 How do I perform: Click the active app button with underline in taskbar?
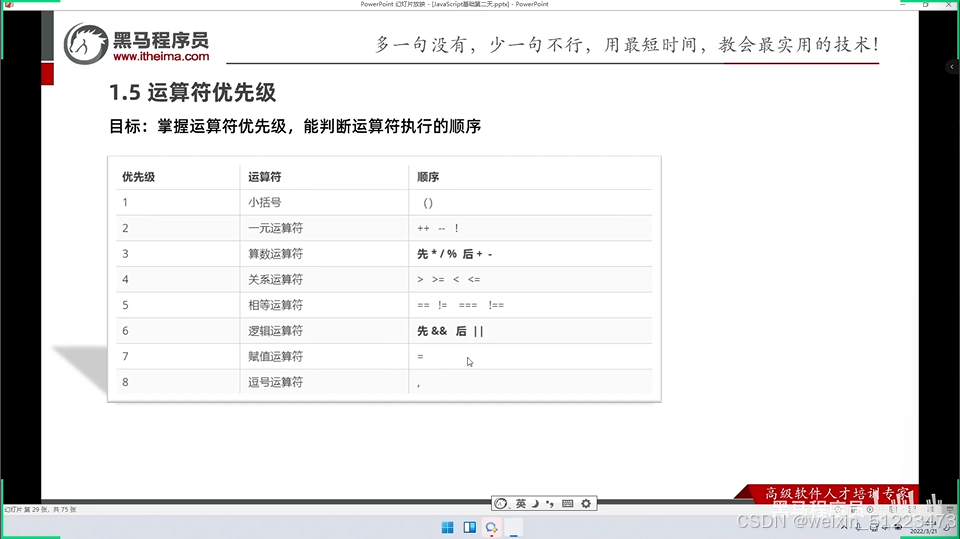tap(514, 527)
